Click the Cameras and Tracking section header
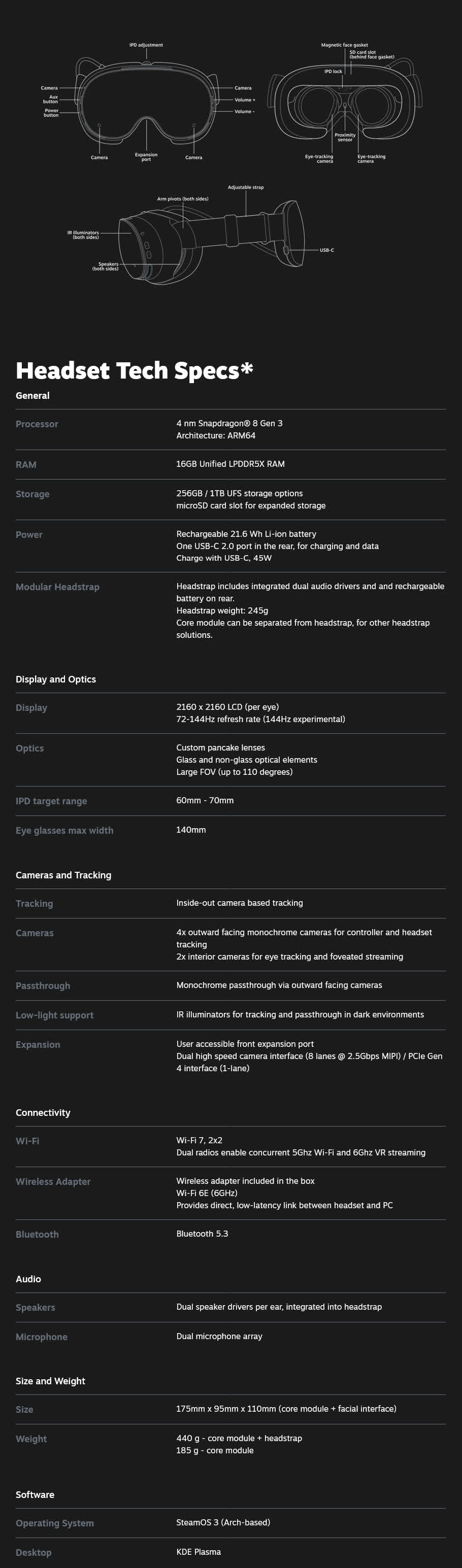This screenshot has height=1568, width=462. [x=63, y=875]
